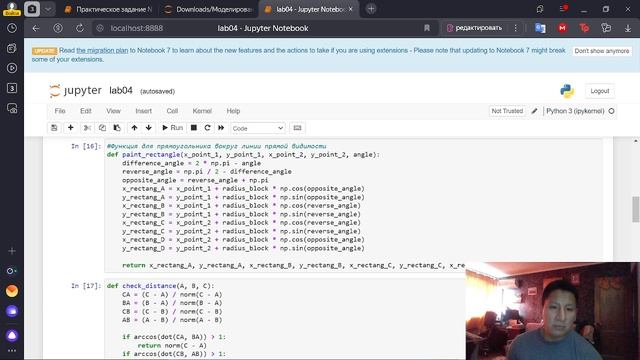This screenshot has height=360, width=640.
Task: Click Don't show anymore button
Action: 602,51
